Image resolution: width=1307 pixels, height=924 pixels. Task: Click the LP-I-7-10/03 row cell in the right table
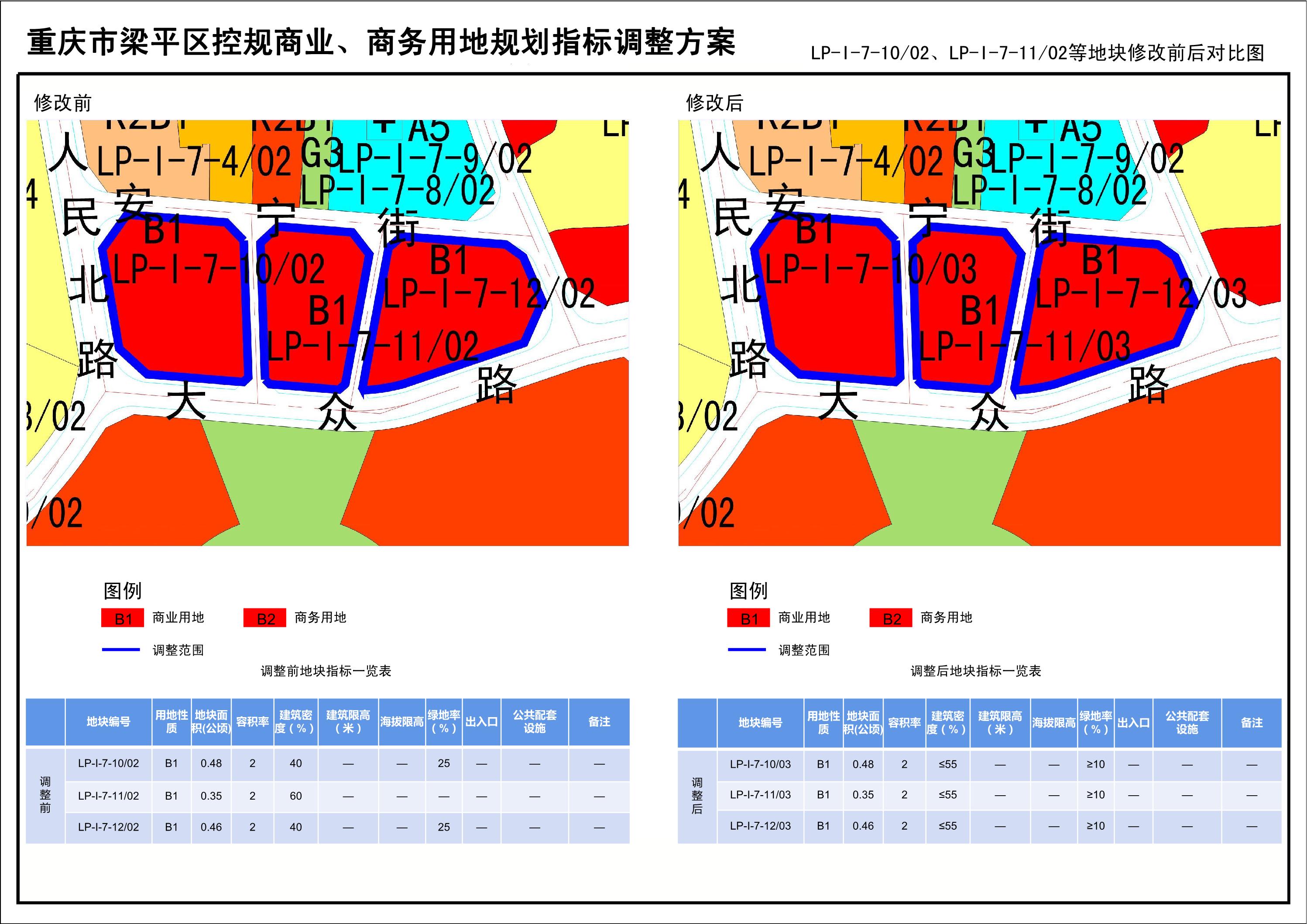(x=760, y=764)
